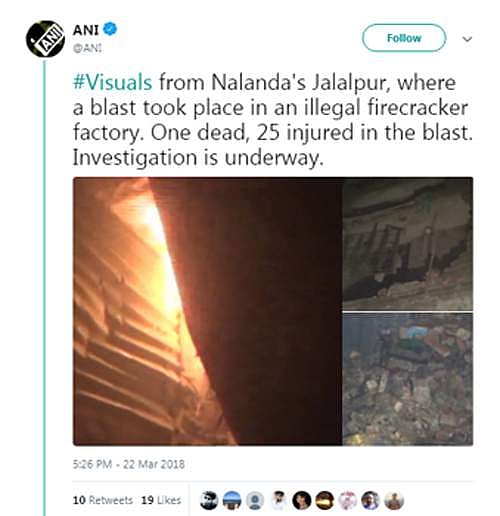The image size is (500, 516).
Task: Click the sixth liker avatar with orange tones
Action: pos(325,500)
